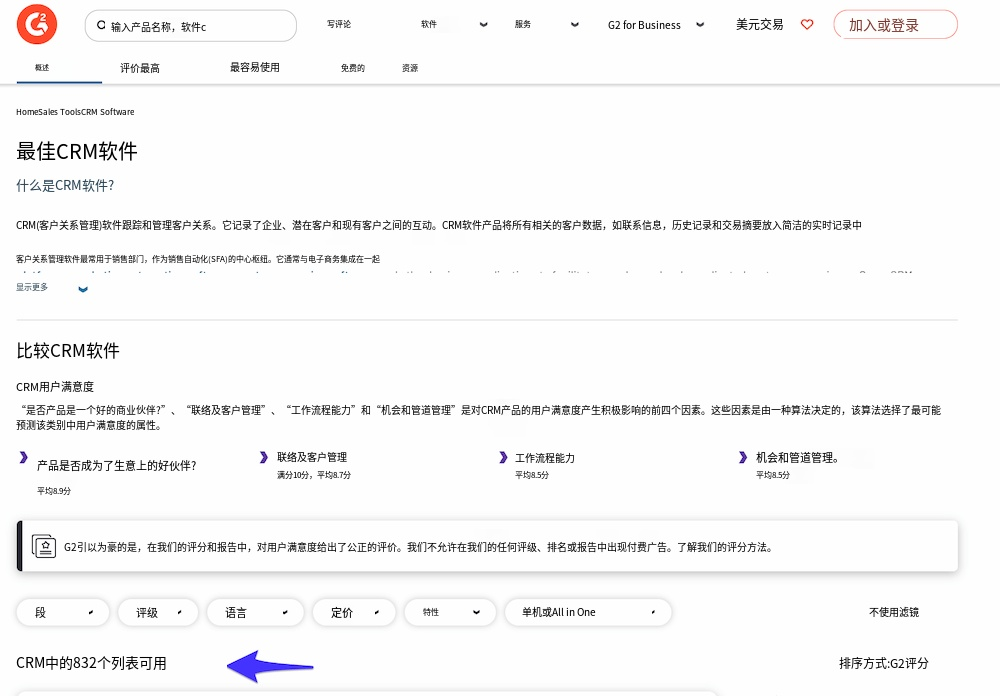Click the CRM用户满意度 subheading
The width and height of the screenshot is (1000, 696).
tap(55, 387)
